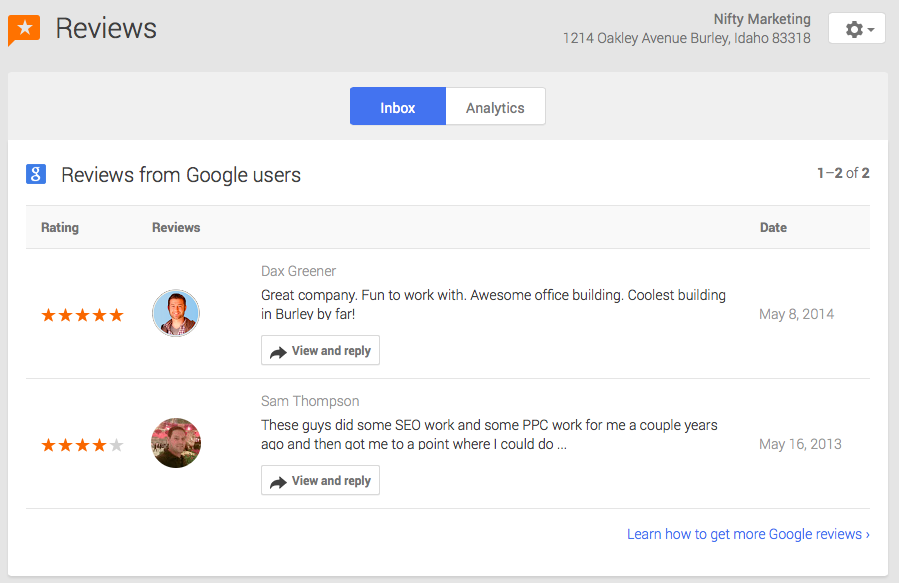Click the truncated Sam Thompson review text
The image size is (899, 583).
[x=489, y=434]
